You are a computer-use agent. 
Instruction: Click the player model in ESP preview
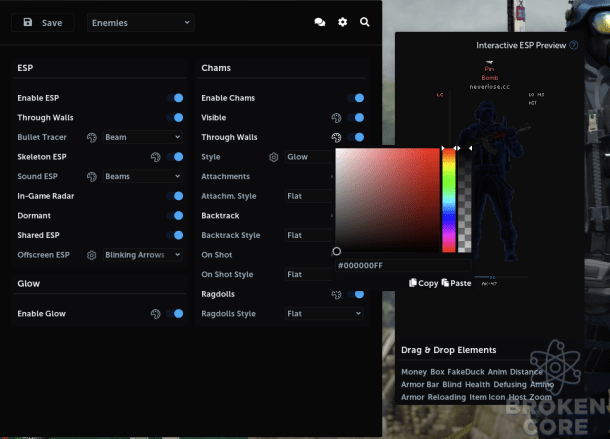(492, 179)
